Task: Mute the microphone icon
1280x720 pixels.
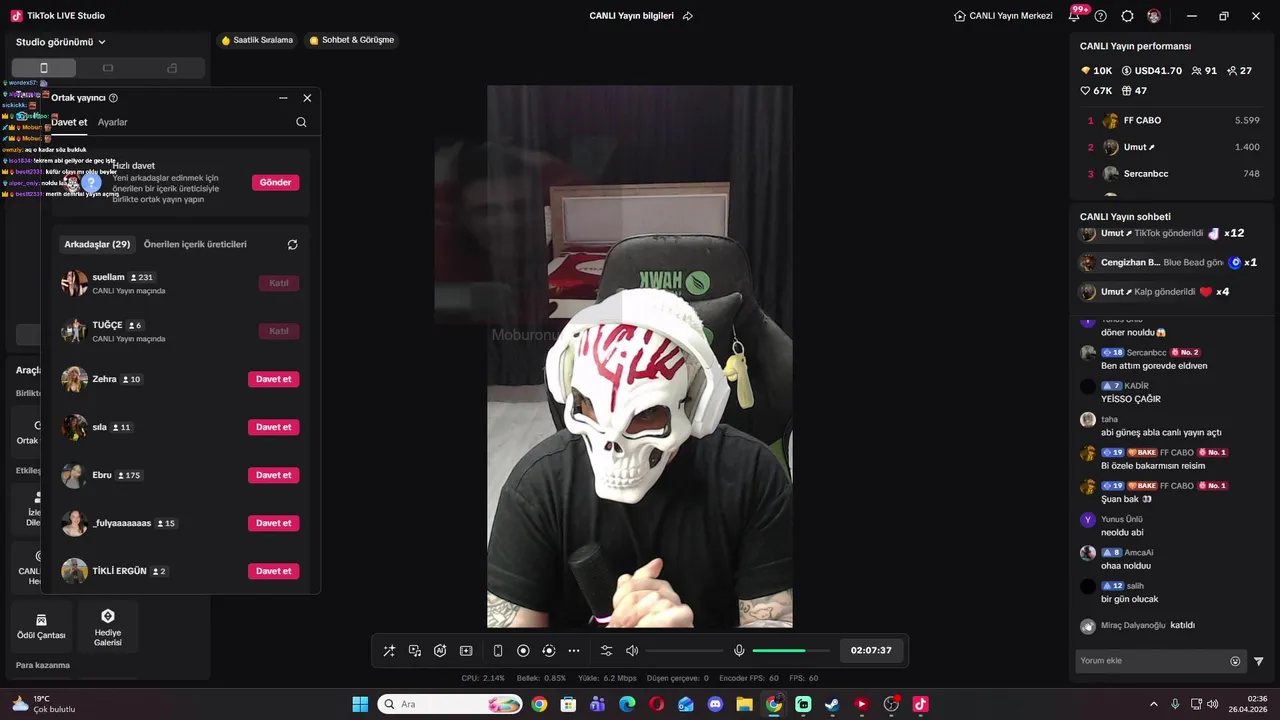Action: pyautogui.click(x=739, y=651)
